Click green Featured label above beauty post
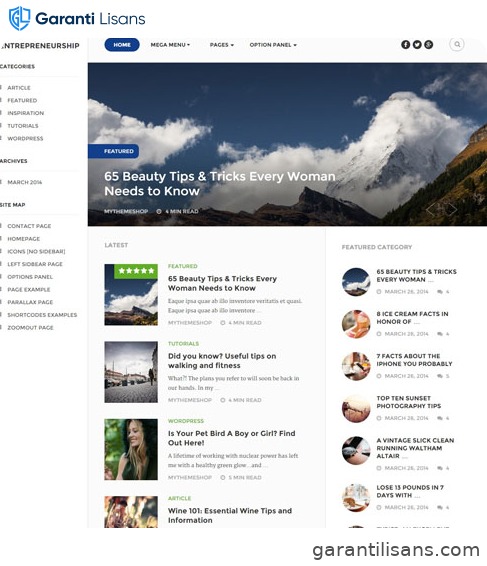 [x=183, y=266]
